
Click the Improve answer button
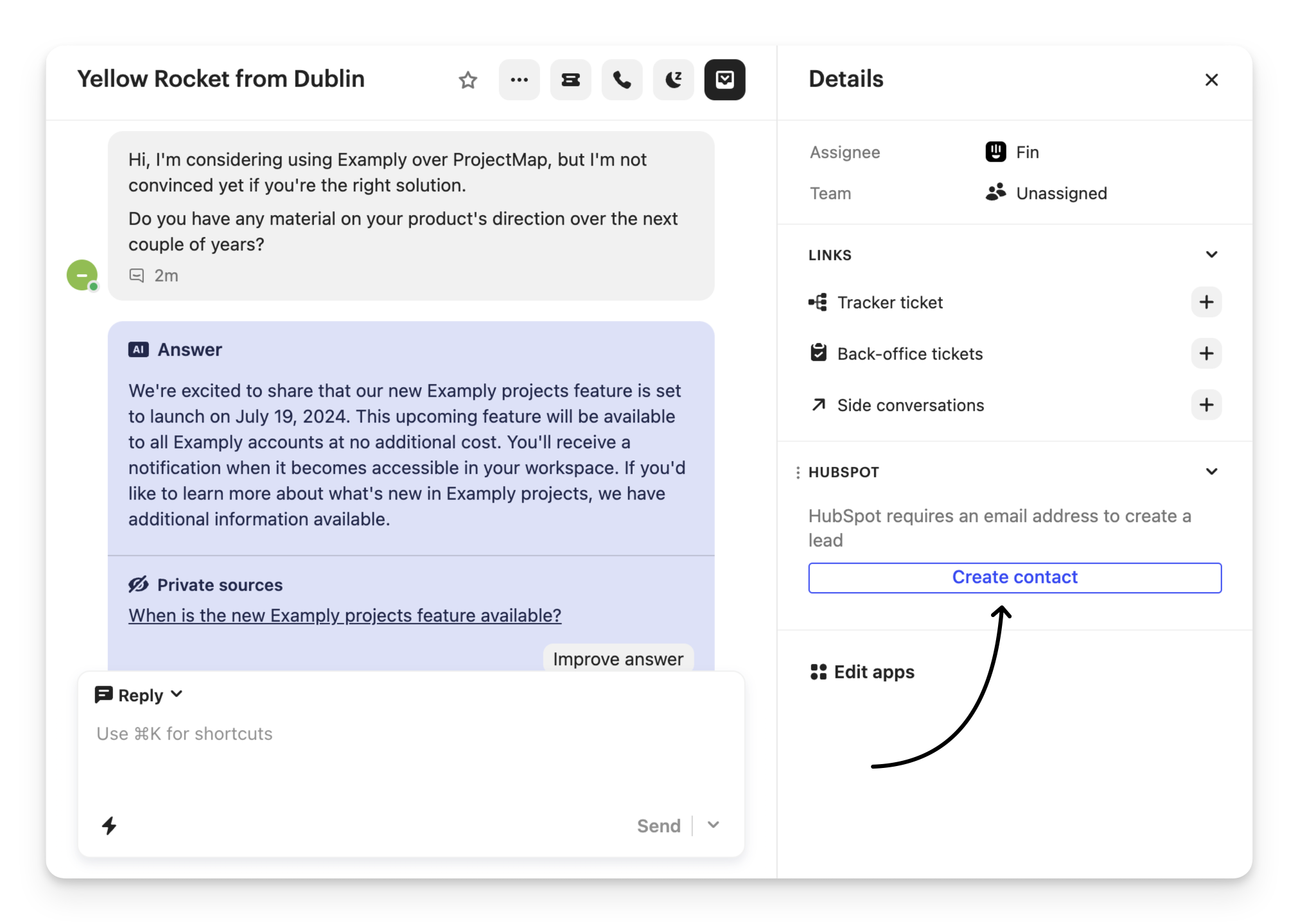click(618, 659)
